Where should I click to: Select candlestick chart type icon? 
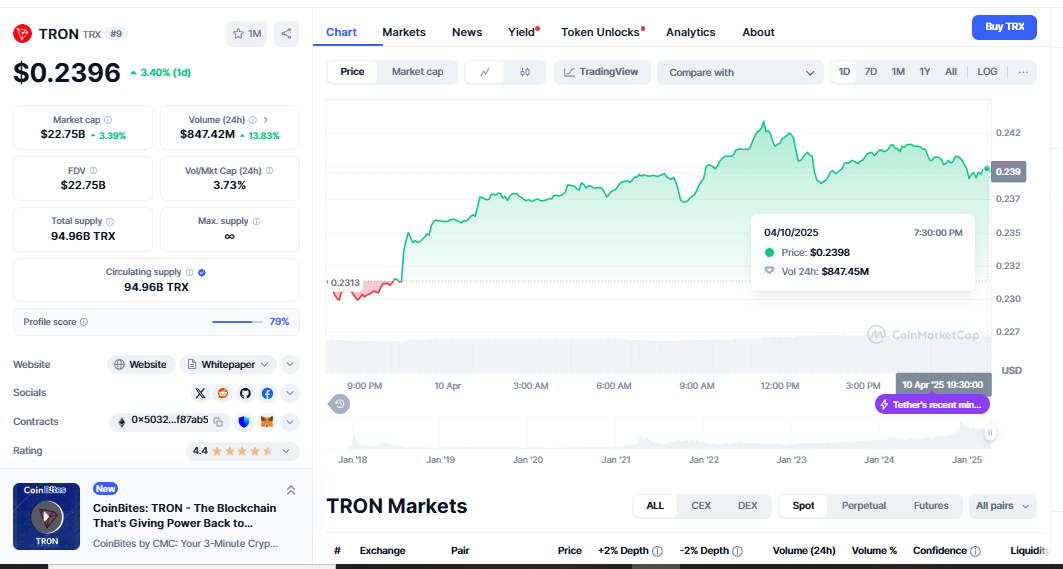tap(525, 73)
